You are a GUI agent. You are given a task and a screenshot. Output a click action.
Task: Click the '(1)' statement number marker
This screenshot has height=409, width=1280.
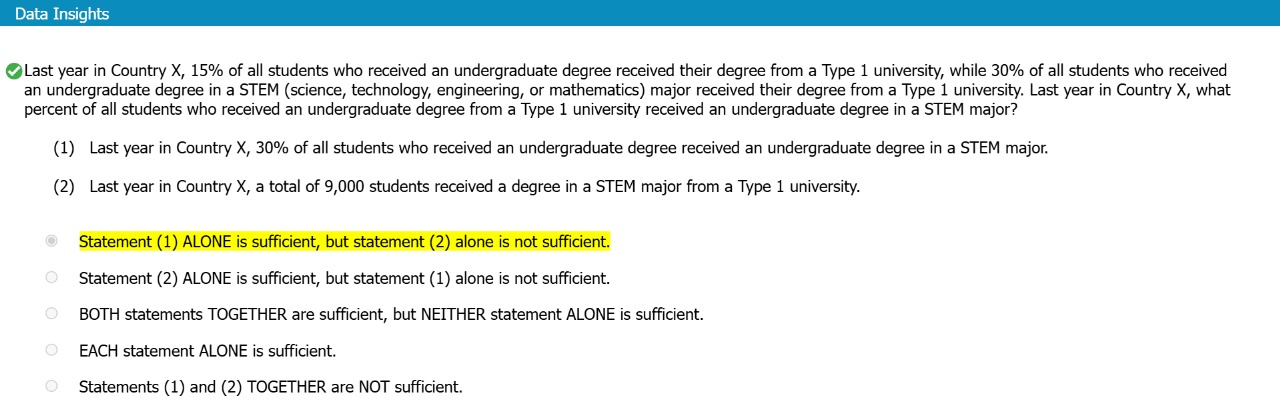tap(64, 148)
